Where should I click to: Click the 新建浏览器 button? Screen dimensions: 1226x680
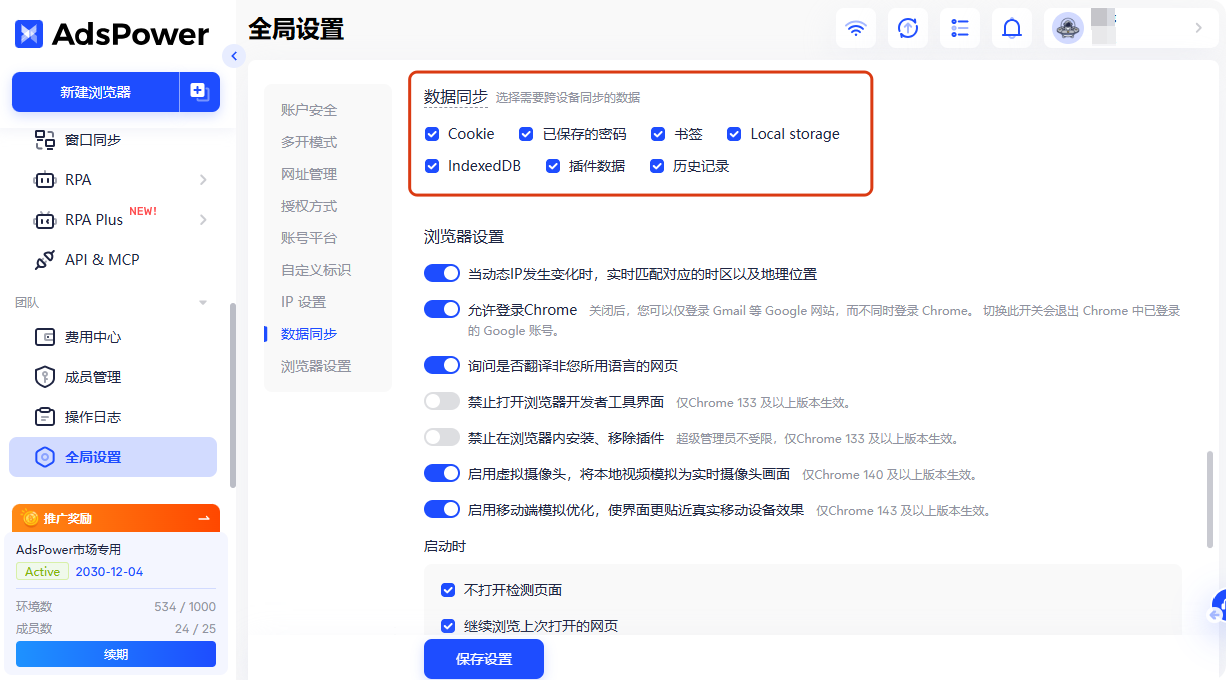(95, 92)
